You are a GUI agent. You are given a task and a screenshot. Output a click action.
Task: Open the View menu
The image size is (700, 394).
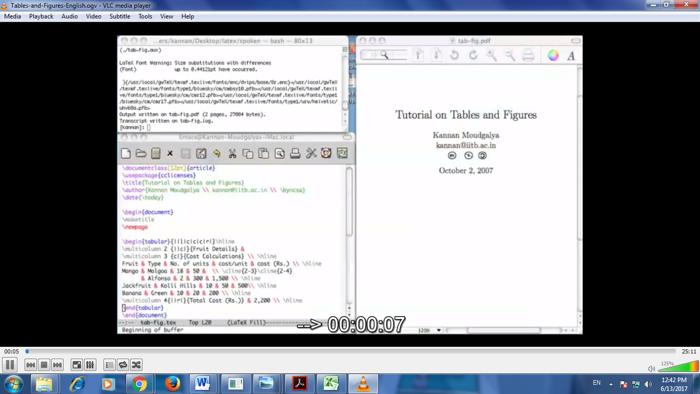[167, 17]
